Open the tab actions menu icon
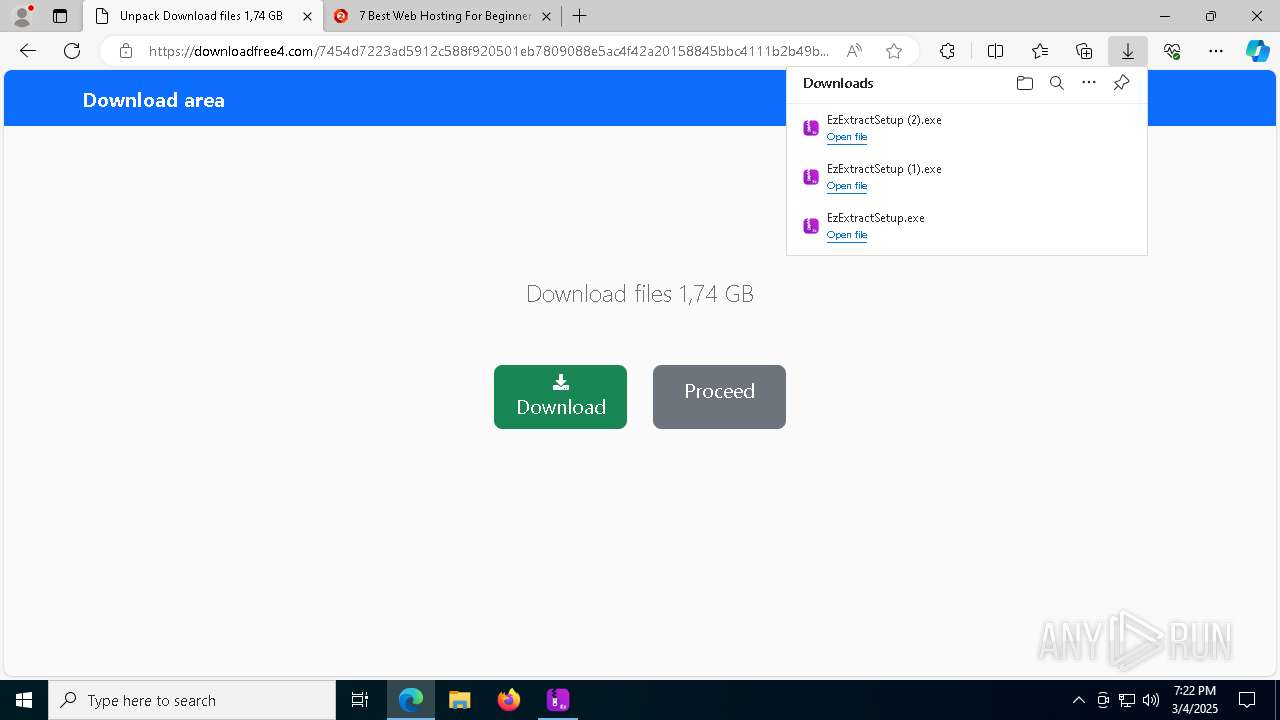The height and width of the screenshot is (720, 1280). coord(60,16)
